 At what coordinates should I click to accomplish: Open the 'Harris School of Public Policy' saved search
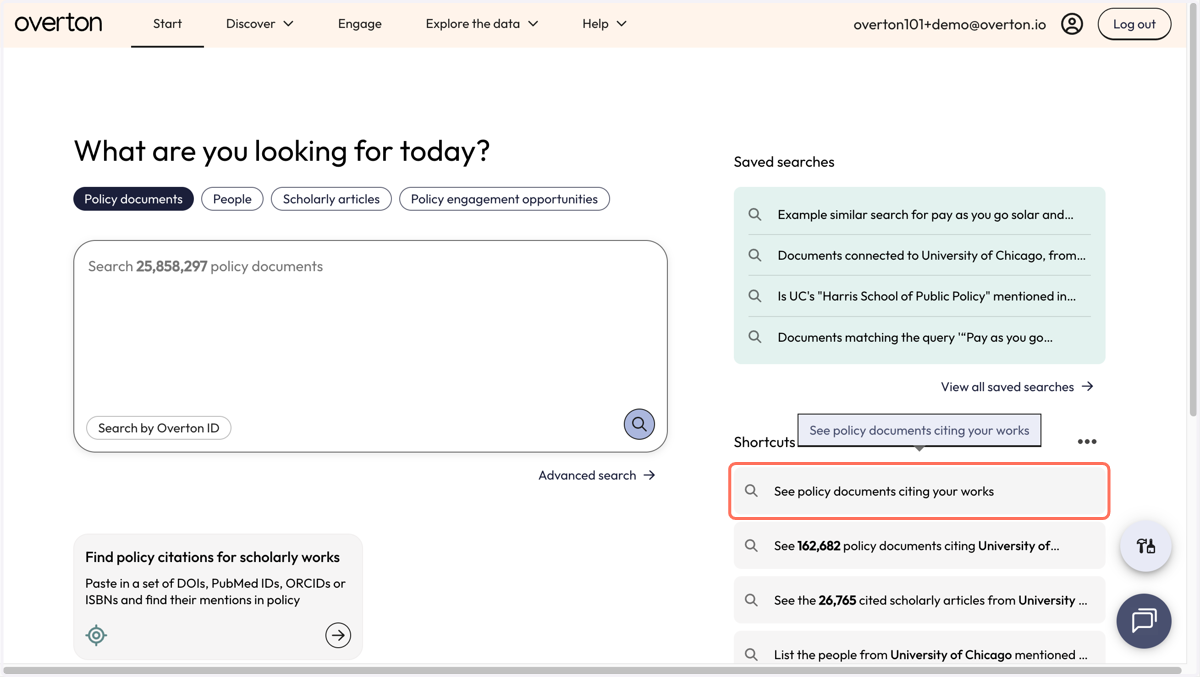coord(919,296)
